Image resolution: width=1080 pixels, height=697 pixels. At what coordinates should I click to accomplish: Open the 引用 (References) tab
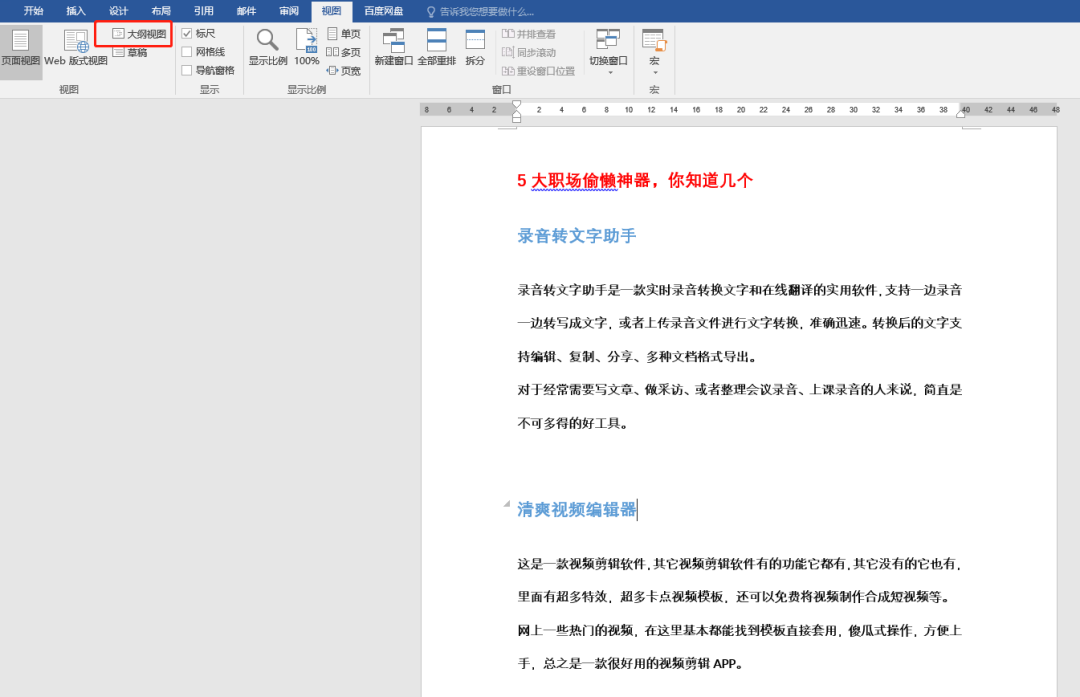(204, 11)
